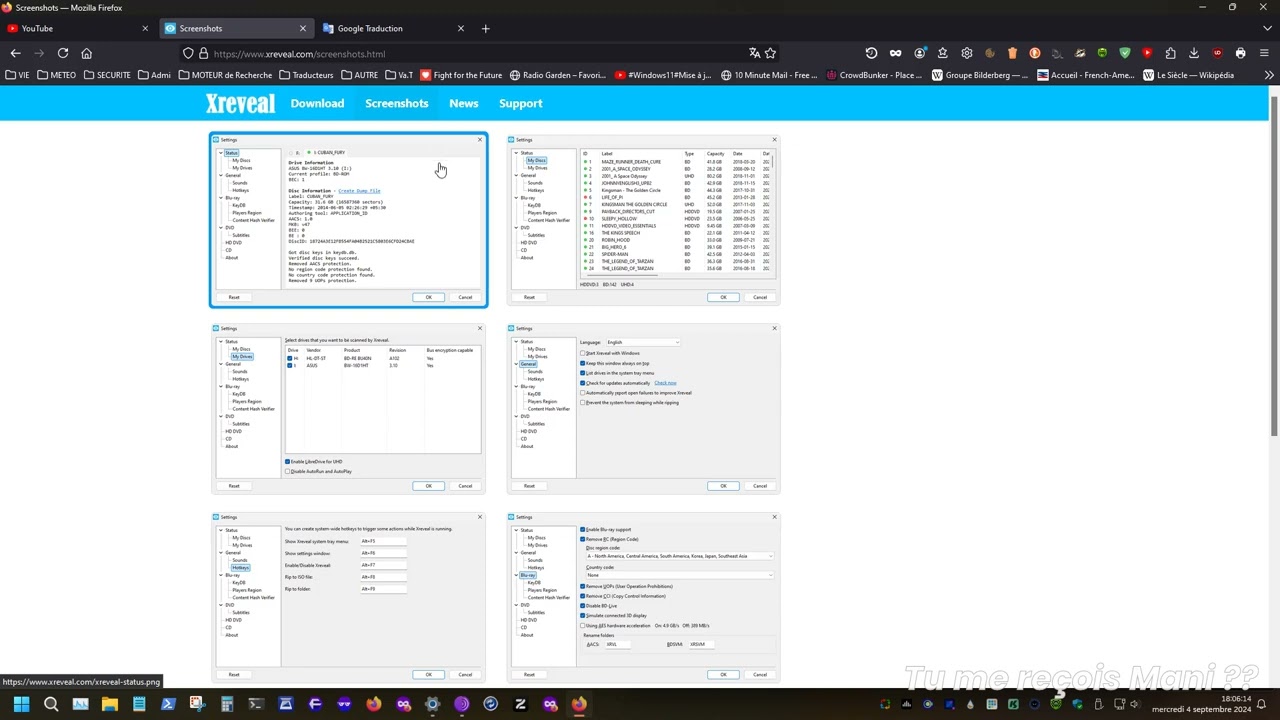Image resolution: width=1280 pixels, height=720 pixels.
Task: Open Calculator from the taskbar
Action: (x=227, y=704)
